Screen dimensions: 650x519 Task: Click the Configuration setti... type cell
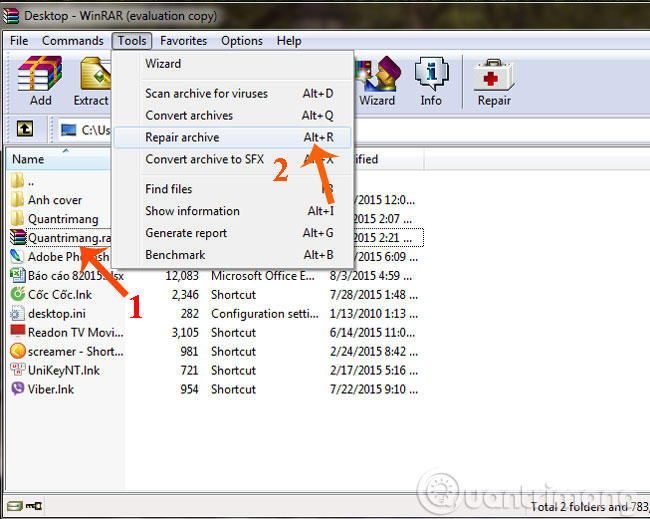265,313
